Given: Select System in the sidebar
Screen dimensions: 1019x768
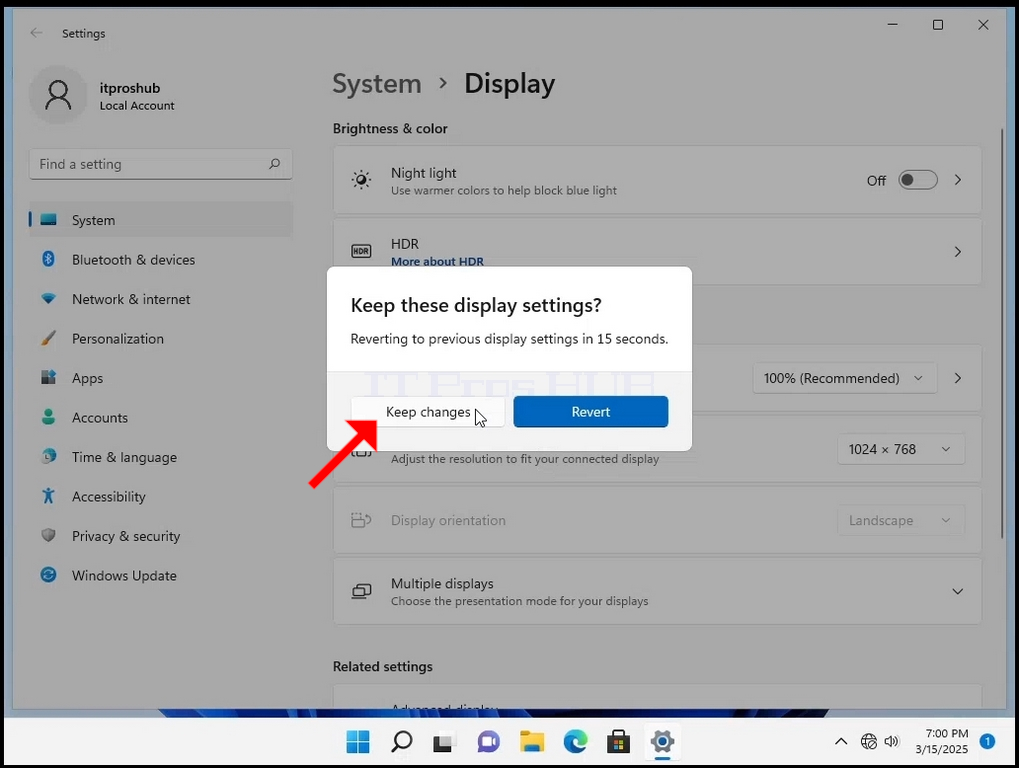Looking at the screenshot, I should point(161,220).
